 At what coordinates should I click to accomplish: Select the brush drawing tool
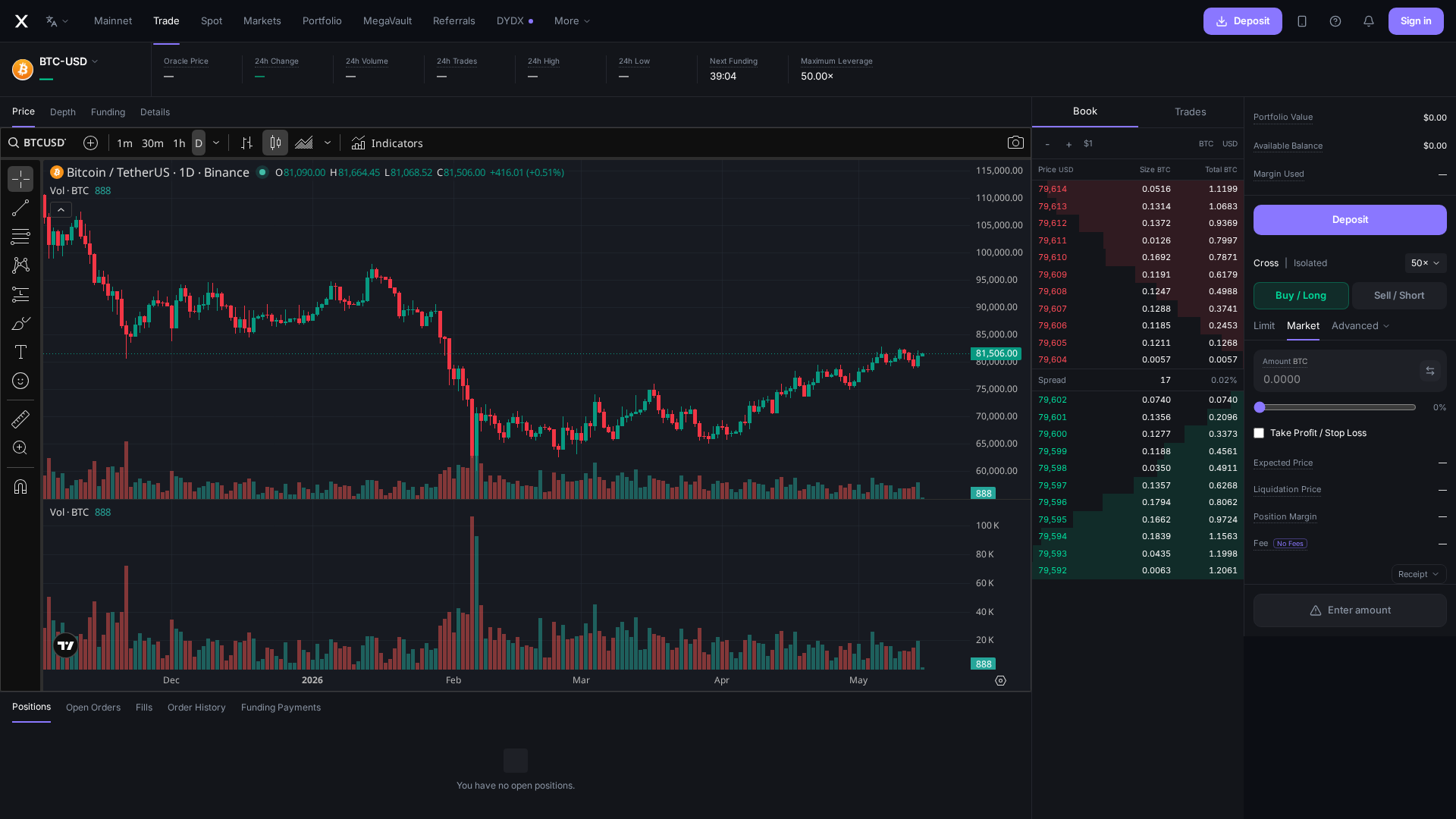pyautogui.click(x=20, y=323)
